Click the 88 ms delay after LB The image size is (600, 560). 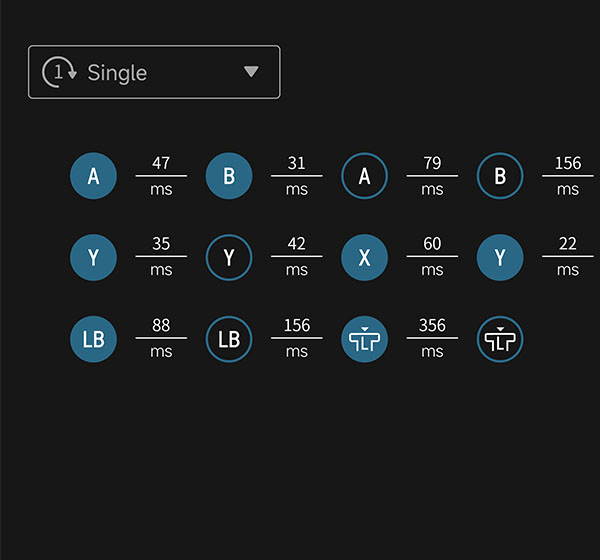click(161, 326)
